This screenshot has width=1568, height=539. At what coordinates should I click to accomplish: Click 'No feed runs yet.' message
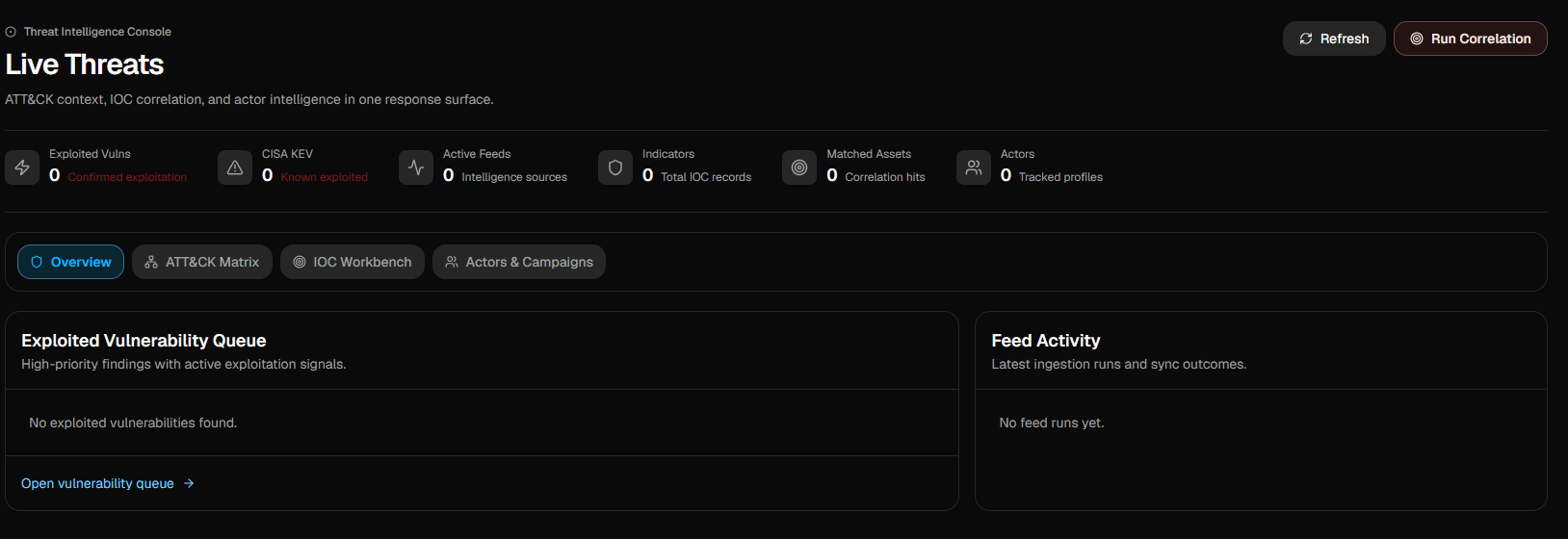coord(1052,423)
